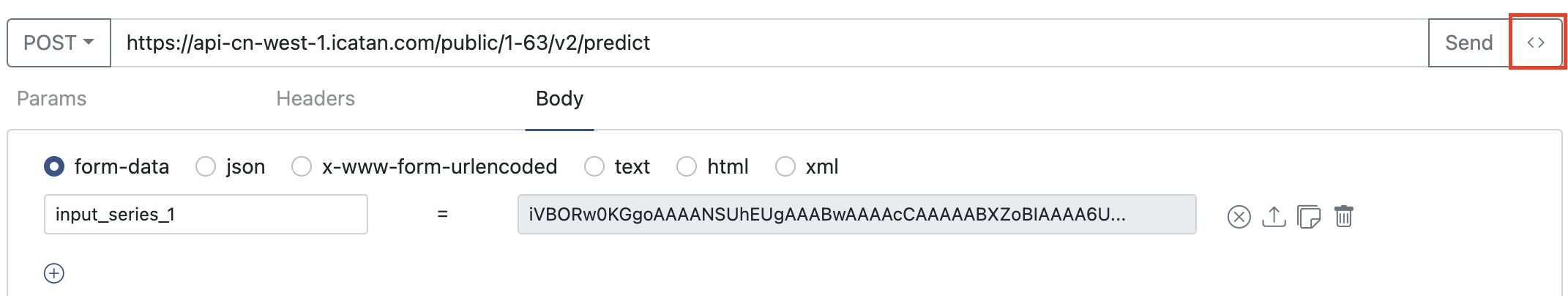Add a new form-data row with plus icon

54,273
